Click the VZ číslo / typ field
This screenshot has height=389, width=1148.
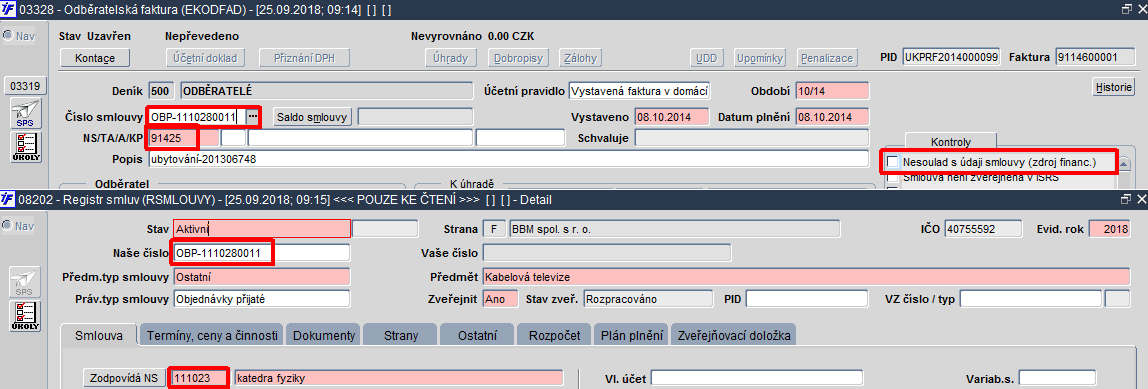(1031, 299)
